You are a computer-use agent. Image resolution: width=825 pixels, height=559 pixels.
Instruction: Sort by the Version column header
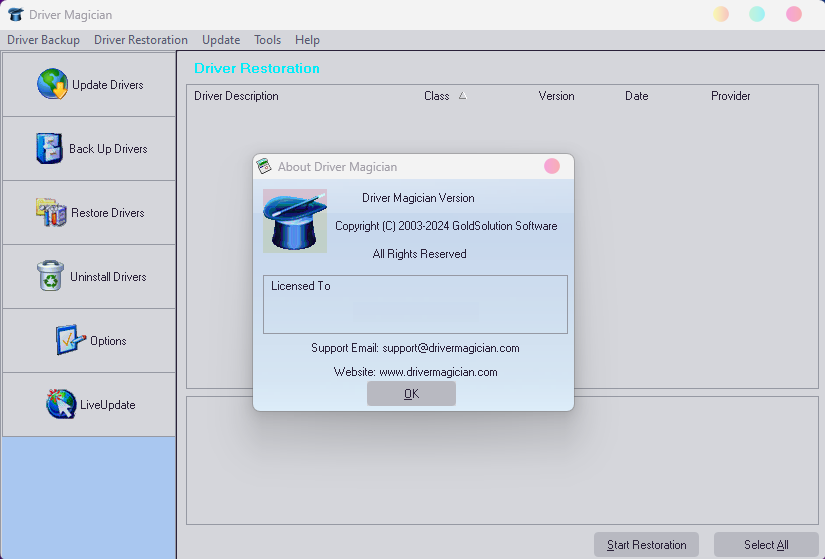556,96
